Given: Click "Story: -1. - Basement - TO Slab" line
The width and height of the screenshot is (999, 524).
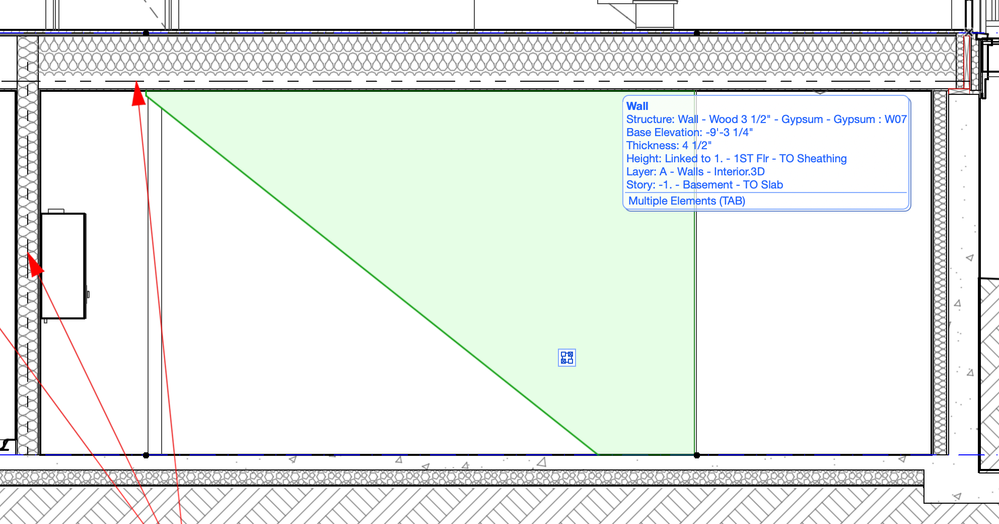Looking at the screenshot, I should pyautogui.click(x=705, y=185).
